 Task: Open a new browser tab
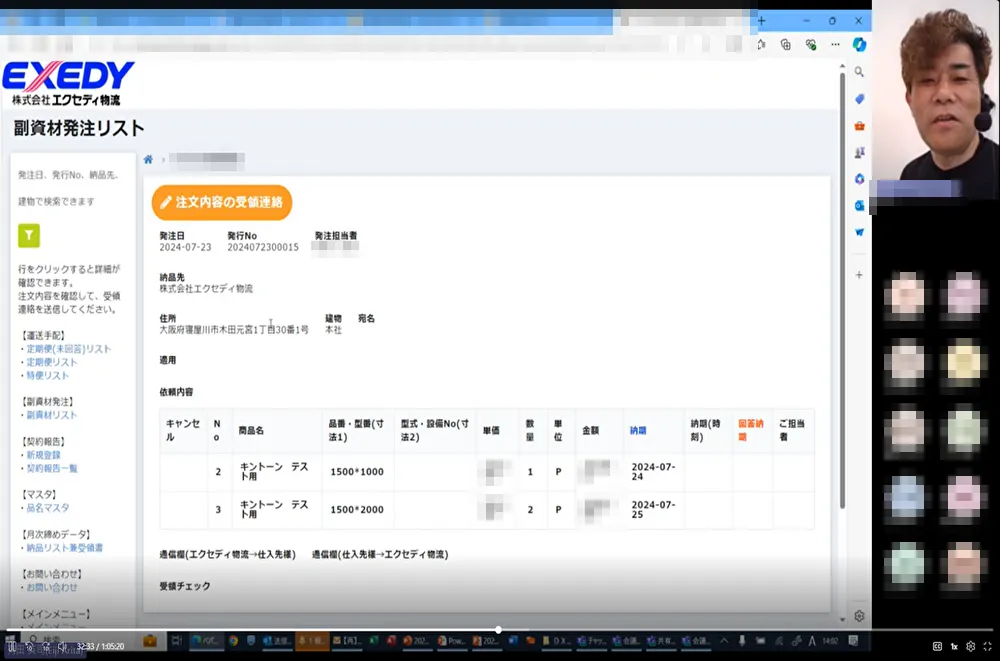762,21
